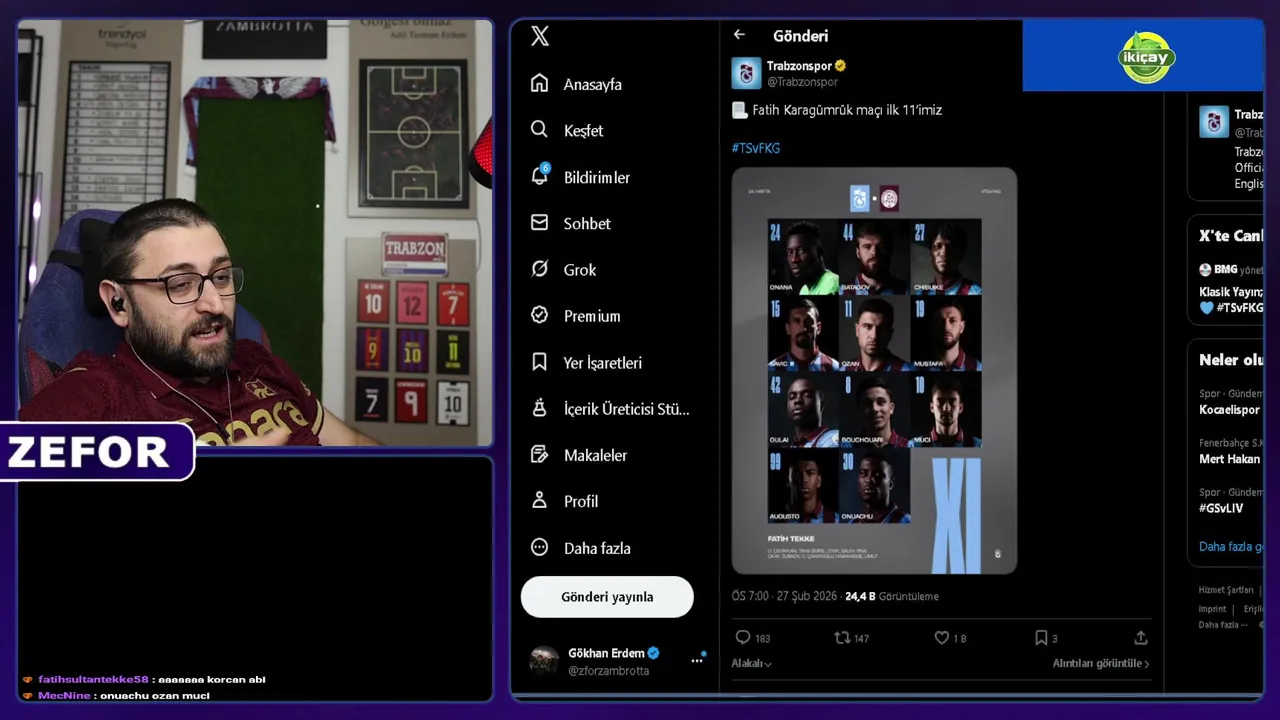Click Yer İşaretleri menu label
1280x720 pixels.
(603, 363)
